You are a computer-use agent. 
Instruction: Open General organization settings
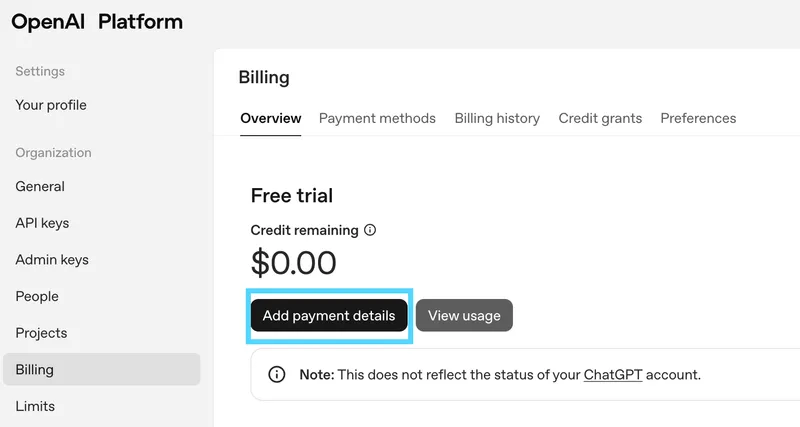pos(40,187)
